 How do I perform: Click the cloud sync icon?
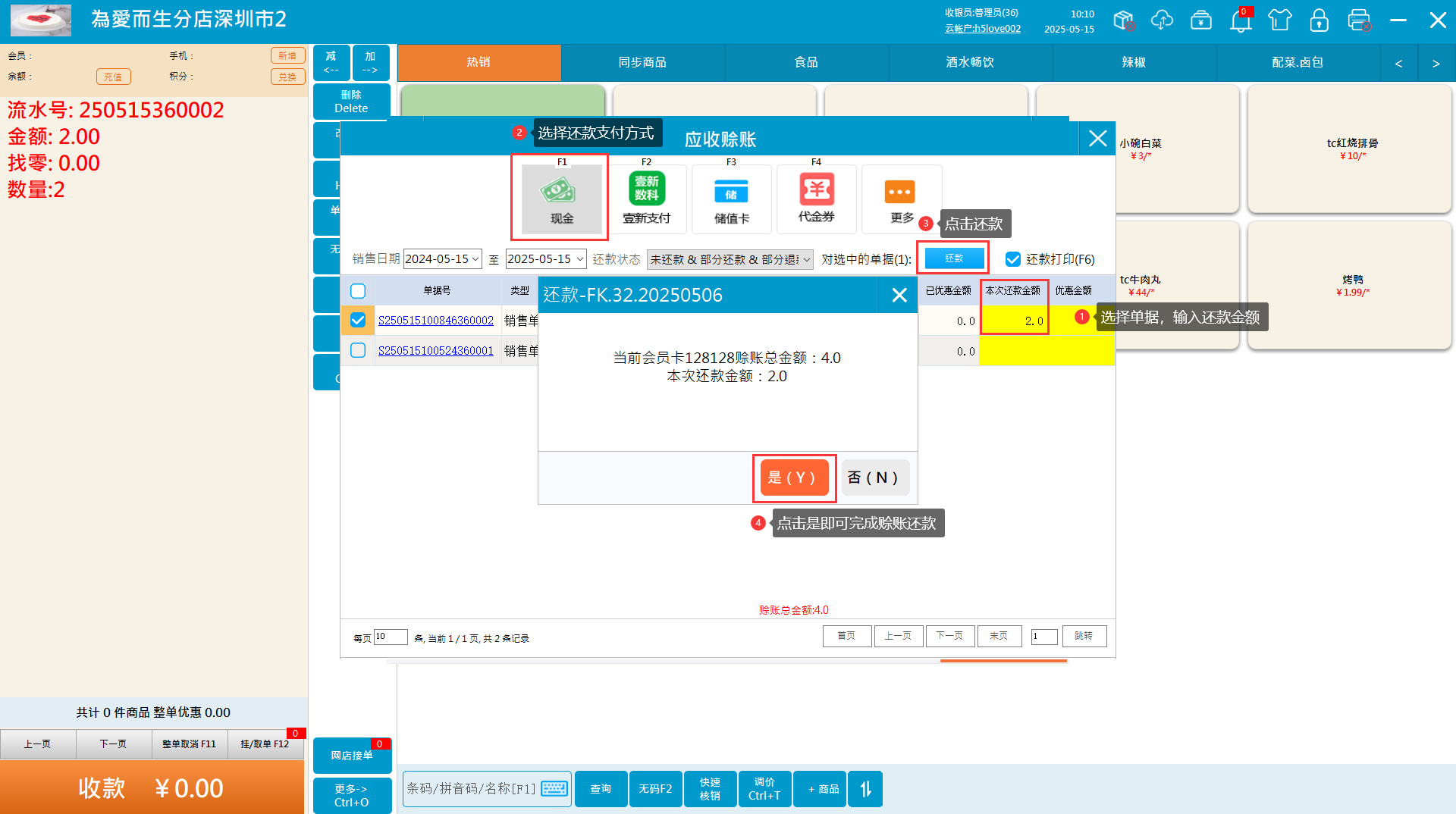pos(1162,20)
